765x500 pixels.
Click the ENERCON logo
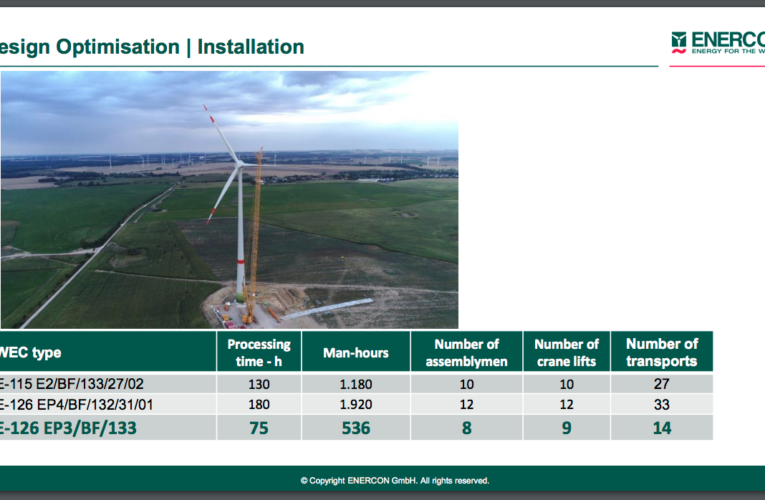[718, 43]
